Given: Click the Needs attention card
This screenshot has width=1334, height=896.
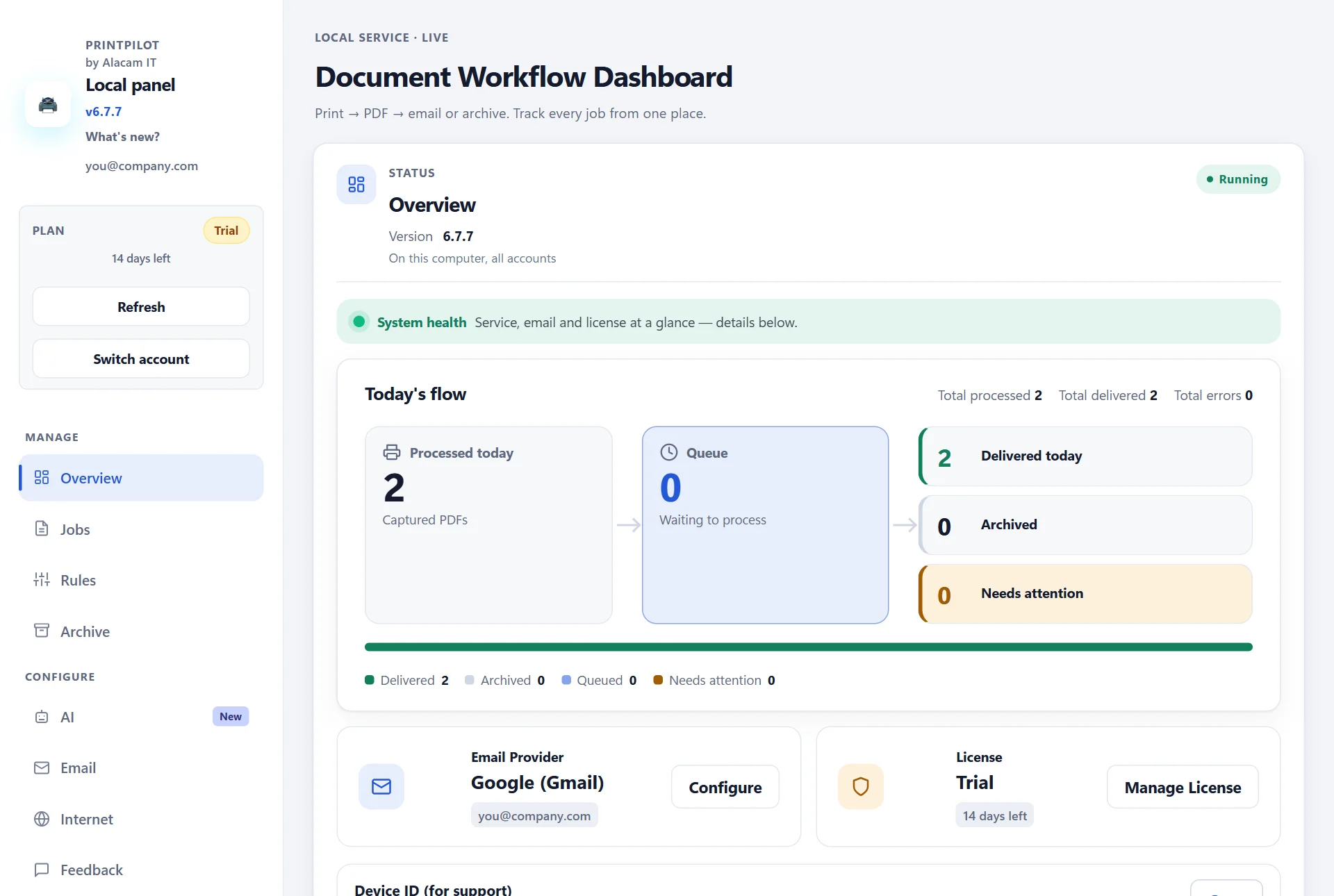Looking at the screenshot, I should (x=1085, y=594).
